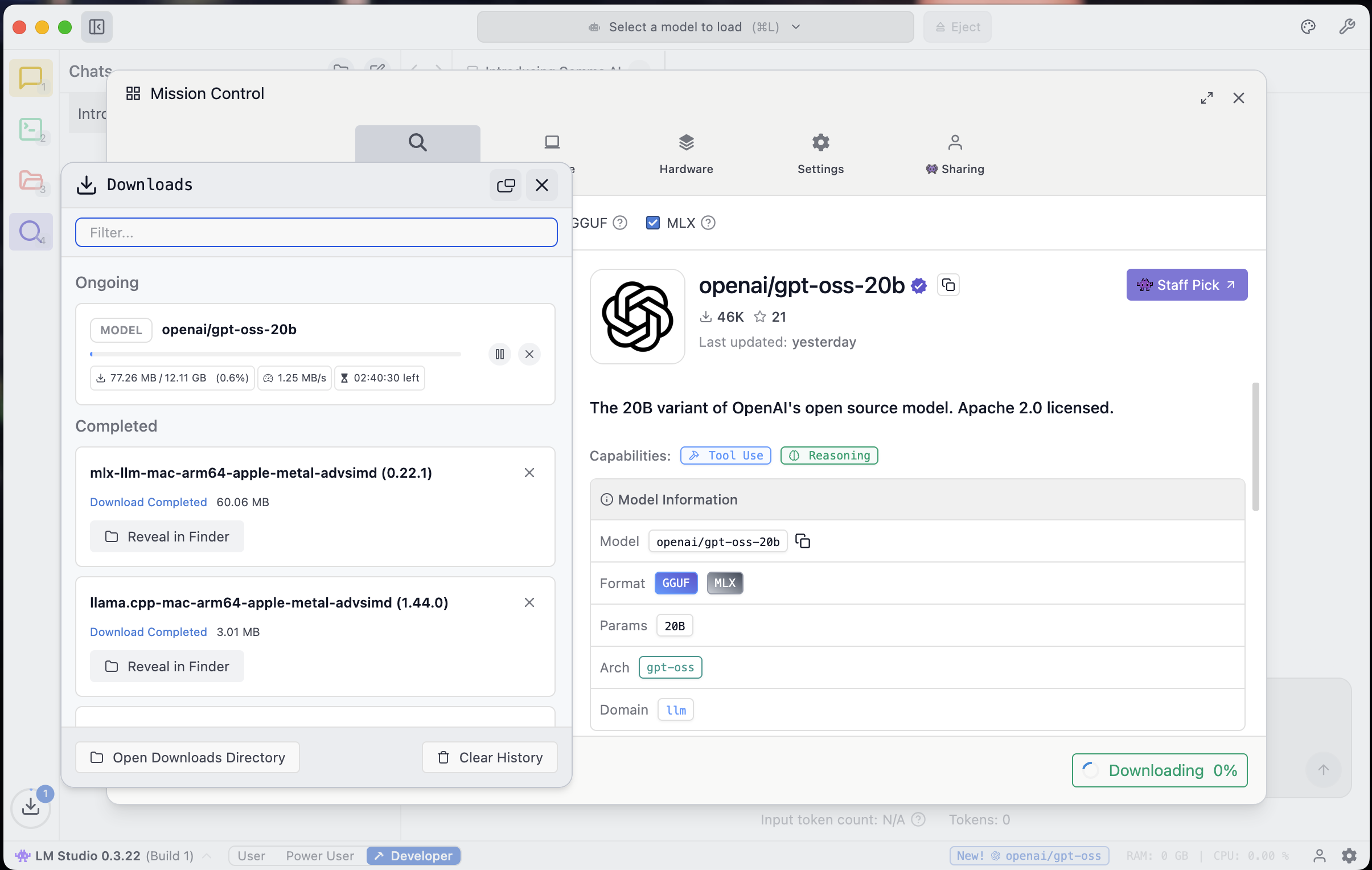Copy model name next to title
Image resolution: width=1372 pixels, height=870 pixels.
point(948,285)
